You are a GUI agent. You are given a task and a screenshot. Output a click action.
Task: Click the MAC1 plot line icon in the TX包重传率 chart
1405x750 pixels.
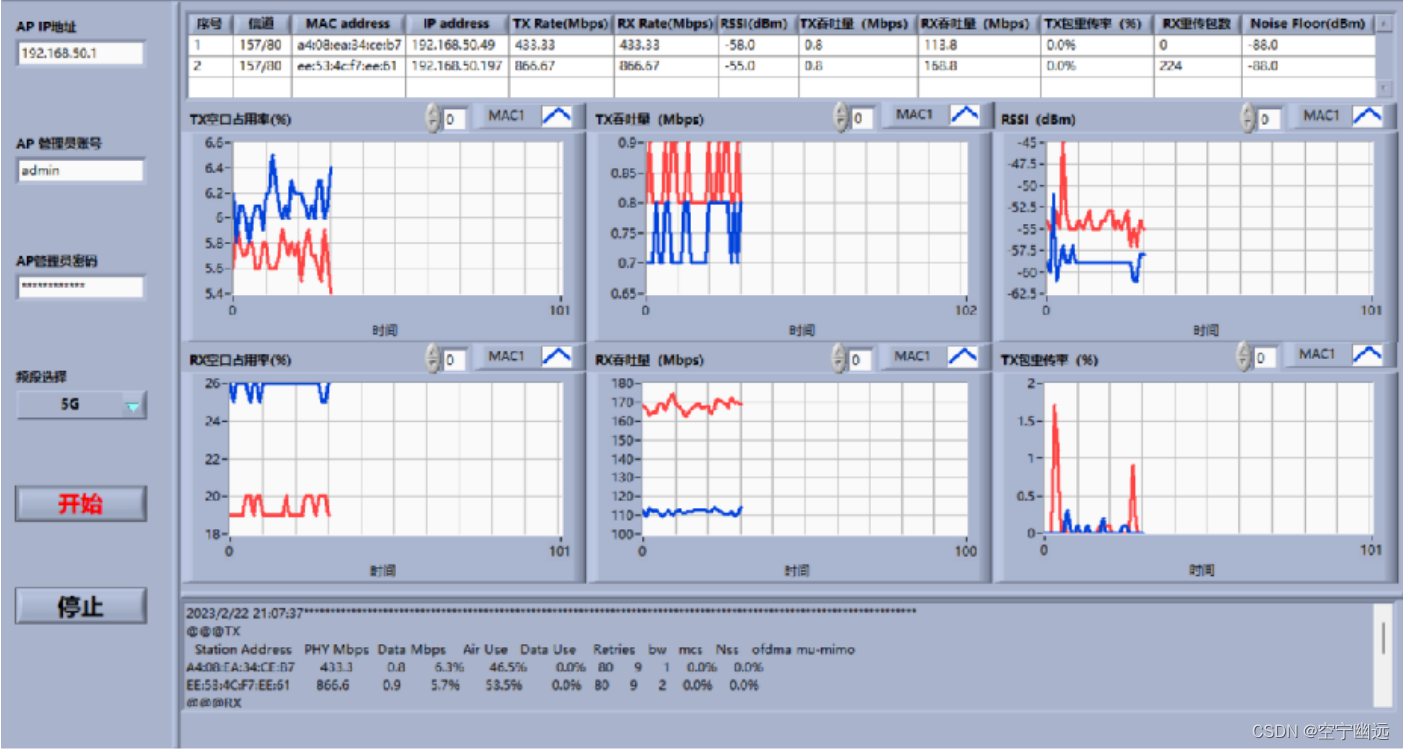click(x=1366, y=354)
